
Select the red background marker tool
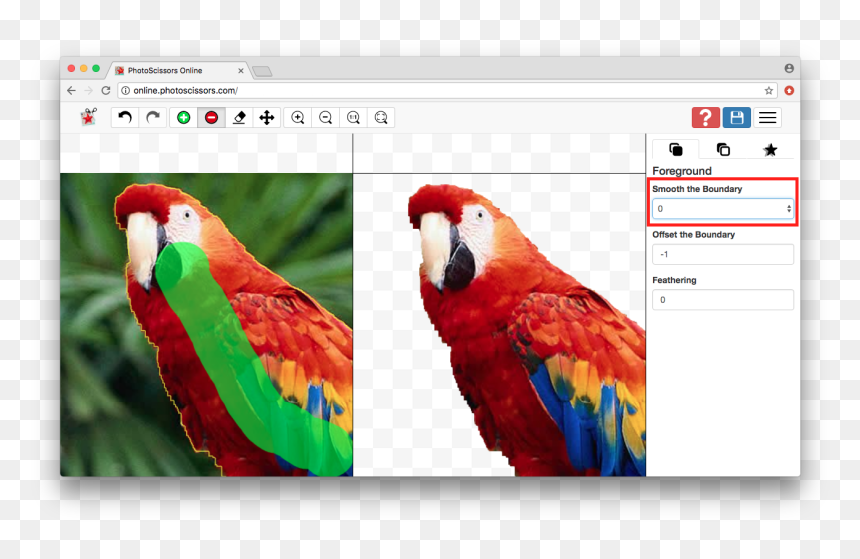211,117
